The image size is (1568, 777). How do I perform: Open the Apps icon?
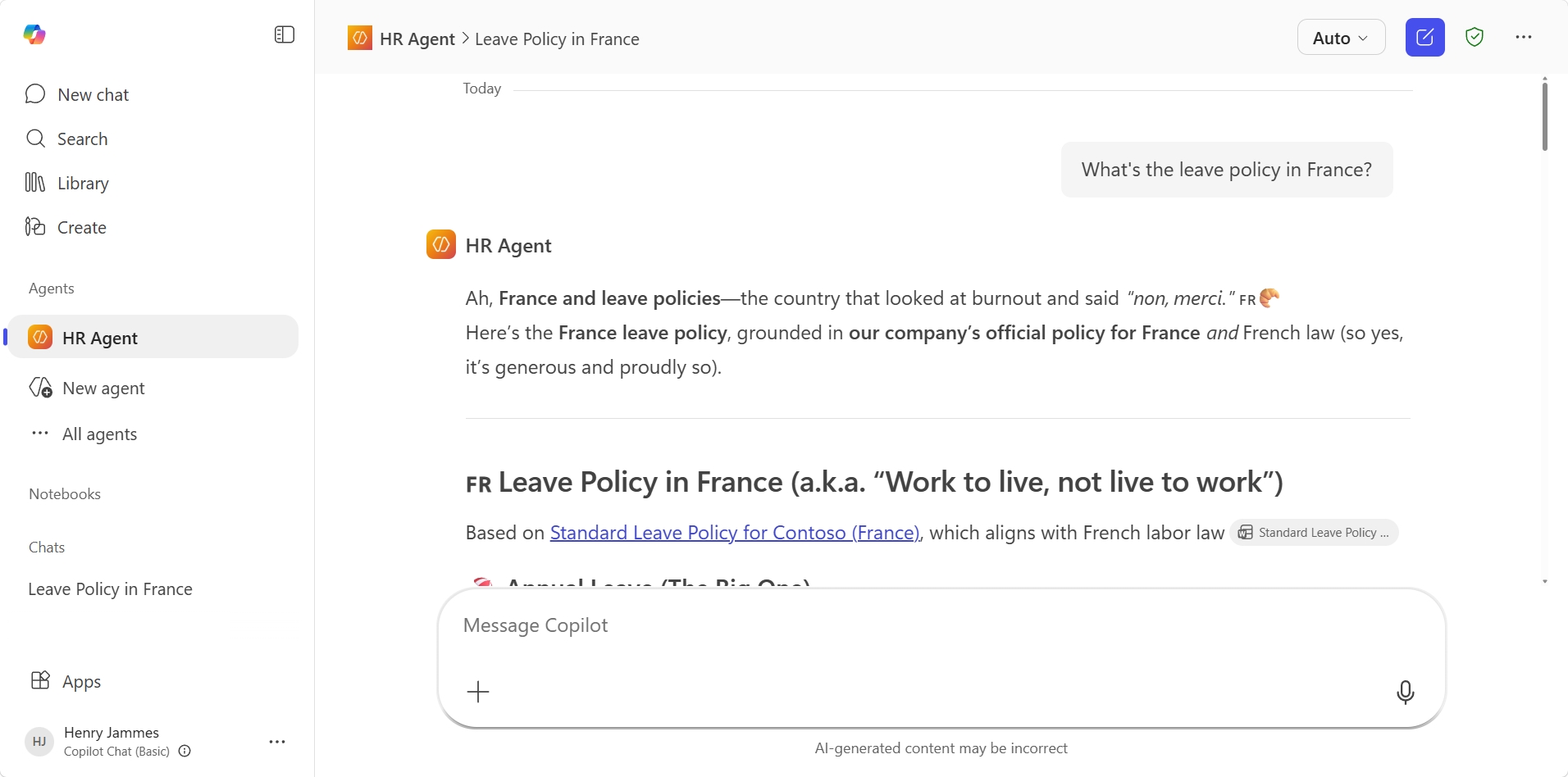[40, 681]
